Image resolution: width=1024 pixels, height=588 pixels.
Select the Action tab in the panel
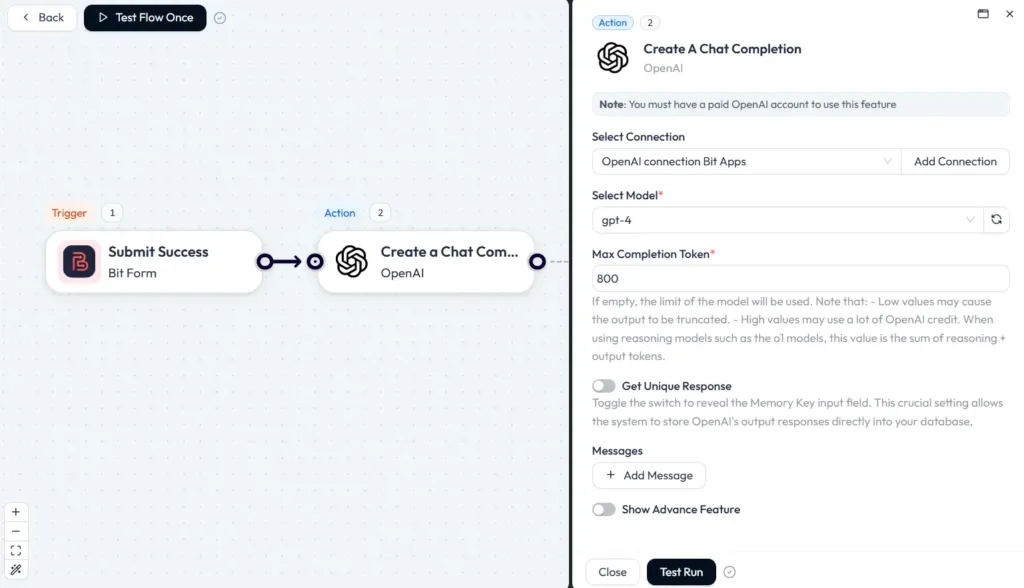pyautogui.click(x=613, y=22)
